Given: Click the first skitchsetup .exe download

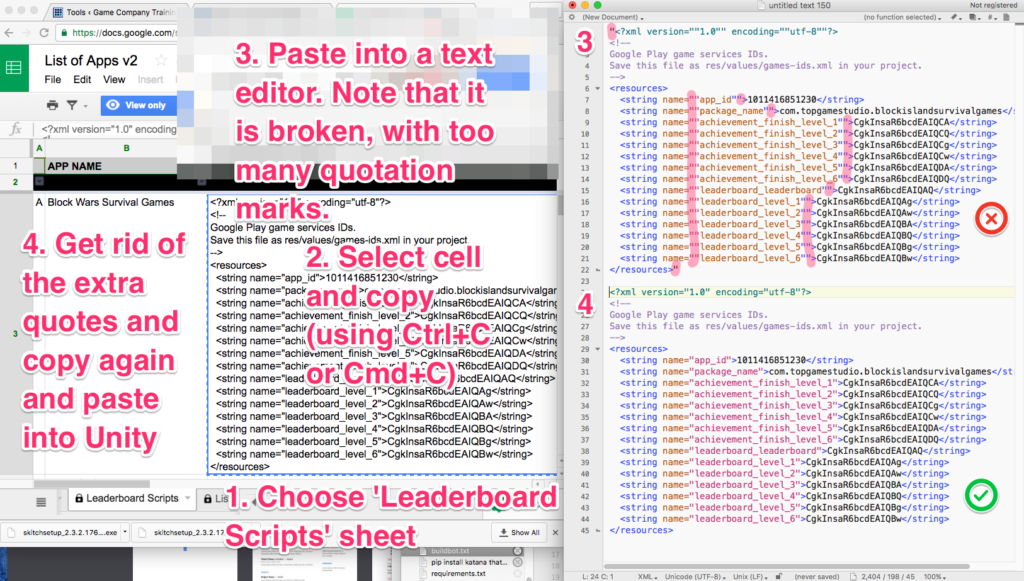Looking at the screenshot, I should 63,533.
